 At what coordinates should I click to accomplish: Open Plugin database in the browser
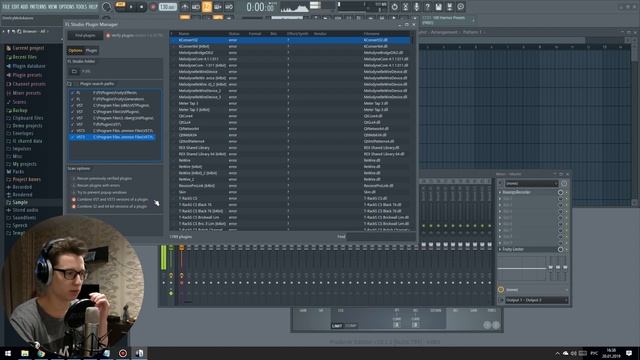coord(29,66)
